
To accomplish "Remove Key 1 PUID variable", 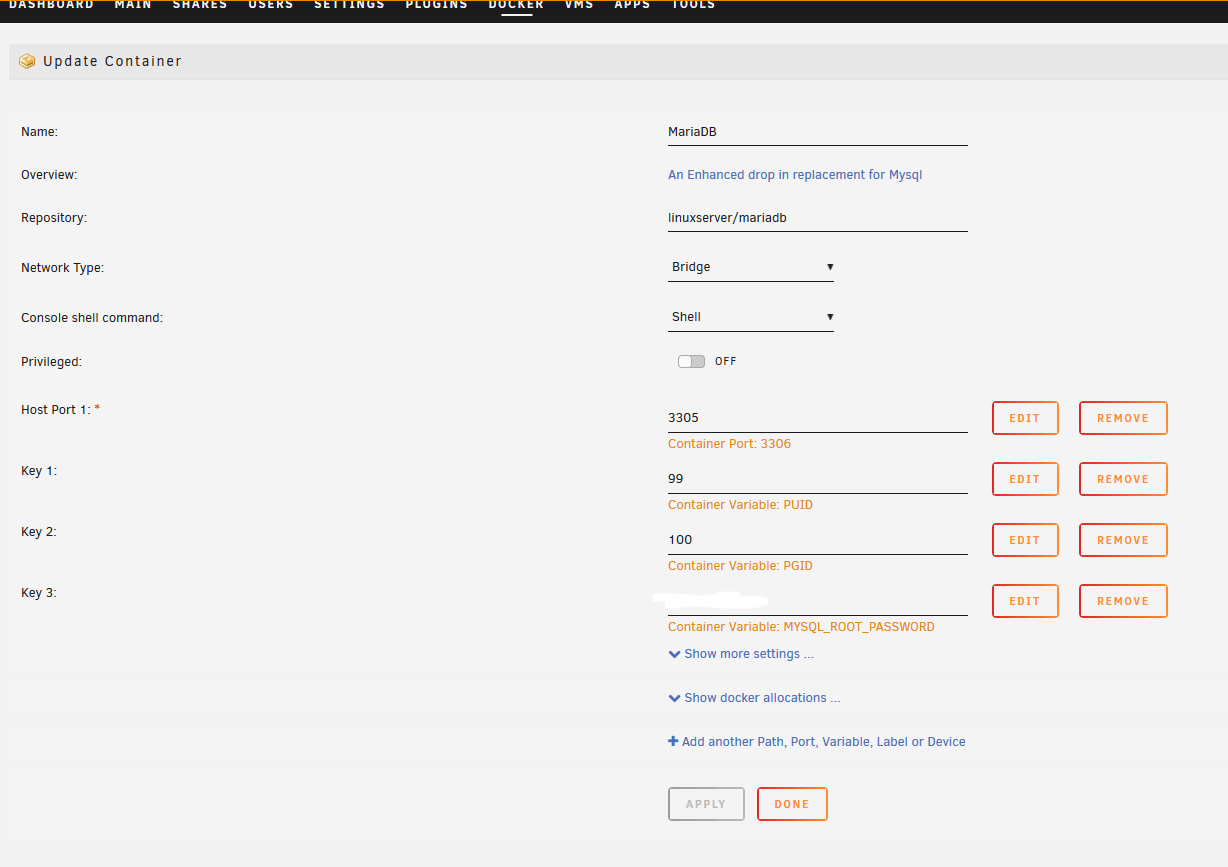I will coord(1123,479).
